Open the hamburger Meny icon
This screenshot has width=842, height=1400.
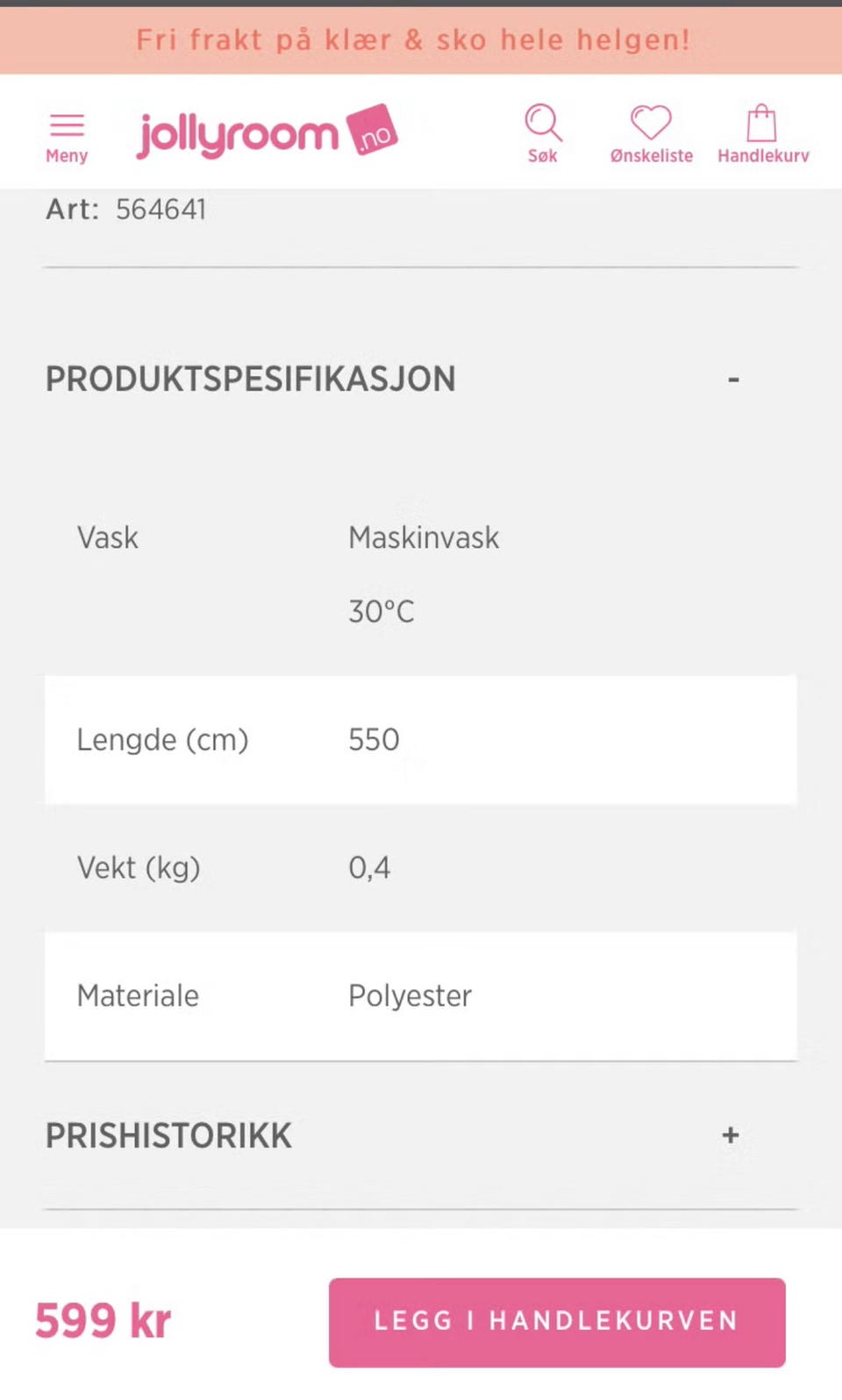[x=67, y=125]
